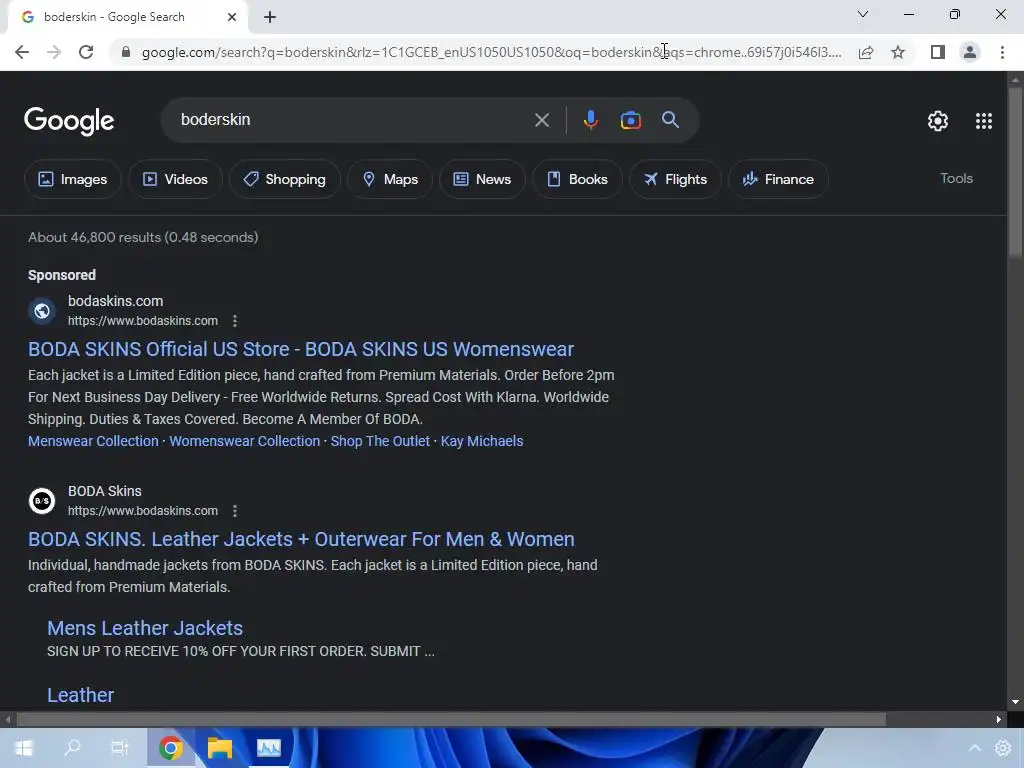This screenshot has width=1024, height=768.
Task: Click the vertical scrollbar down arrow
Action: click(x=1015, y=703)
